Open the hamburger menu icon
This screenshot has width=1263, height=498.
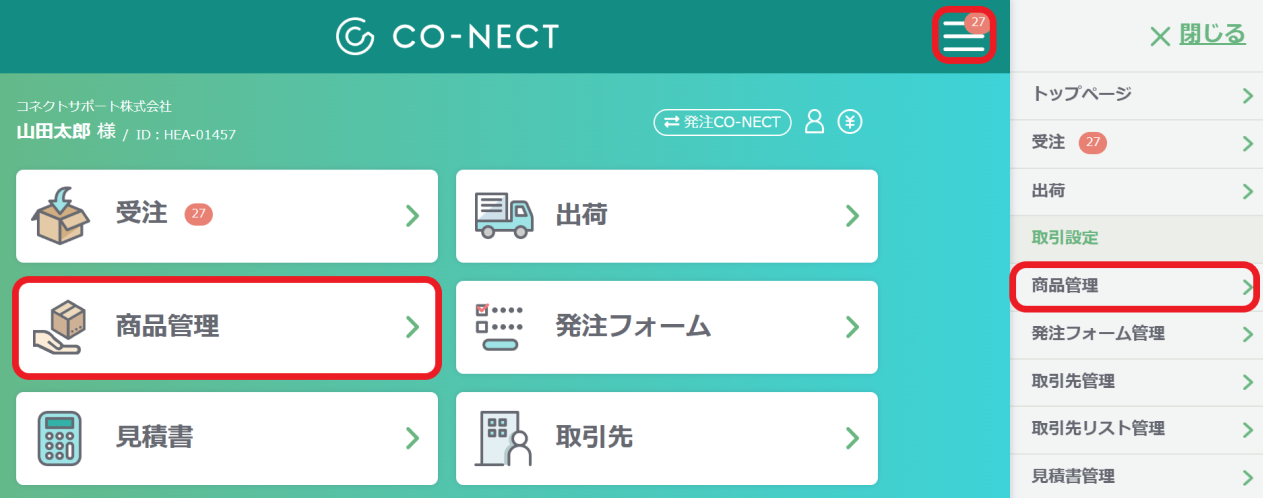963,35
